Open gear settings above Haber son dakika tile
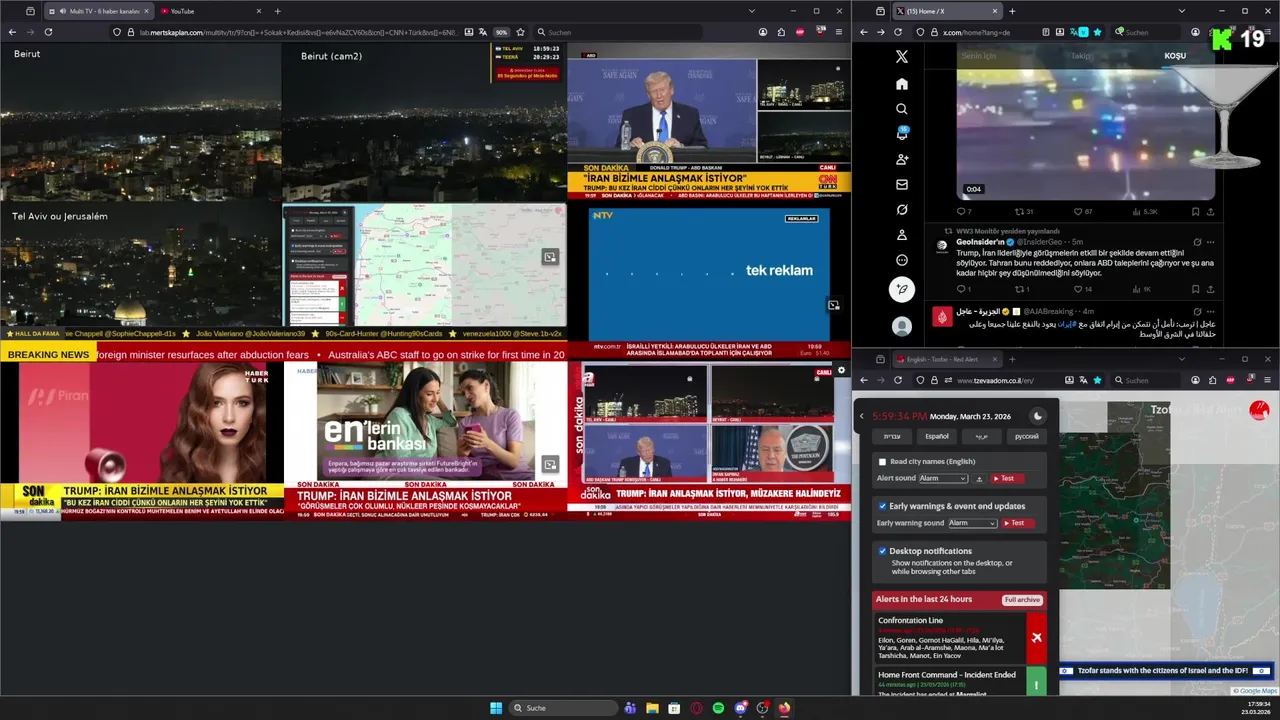This screenshot has height=720, width=1280. pos(841,371)
